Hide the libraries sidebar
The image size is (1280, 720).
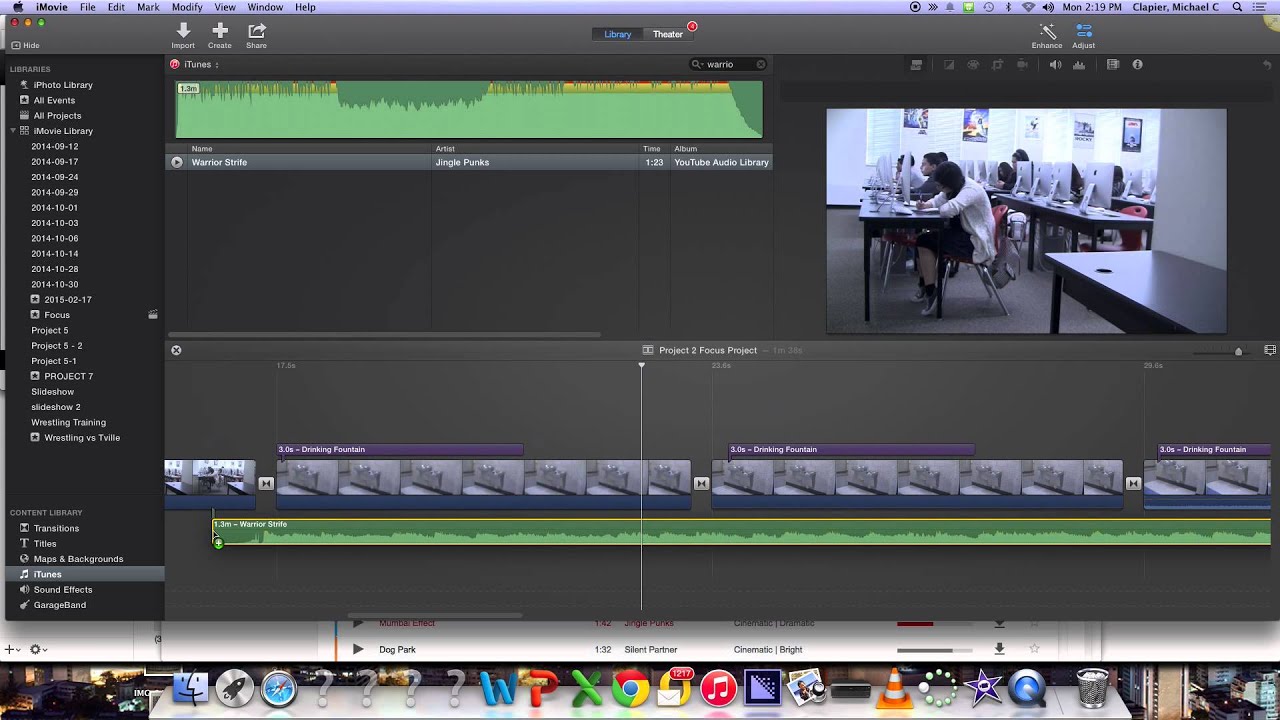point(25,45)
